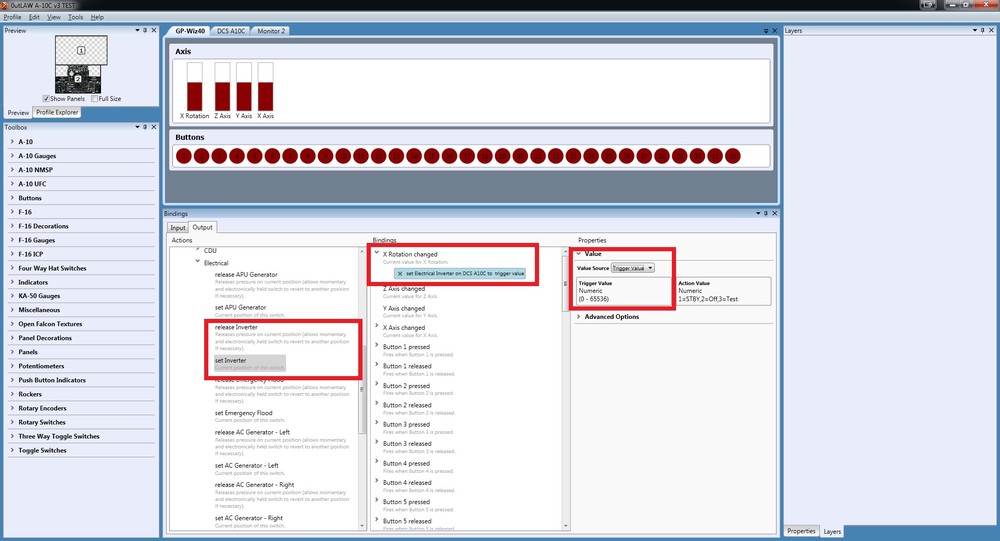Click the first red button indicator
This screenshot has width=1000, height=541.
pos(184,156)
